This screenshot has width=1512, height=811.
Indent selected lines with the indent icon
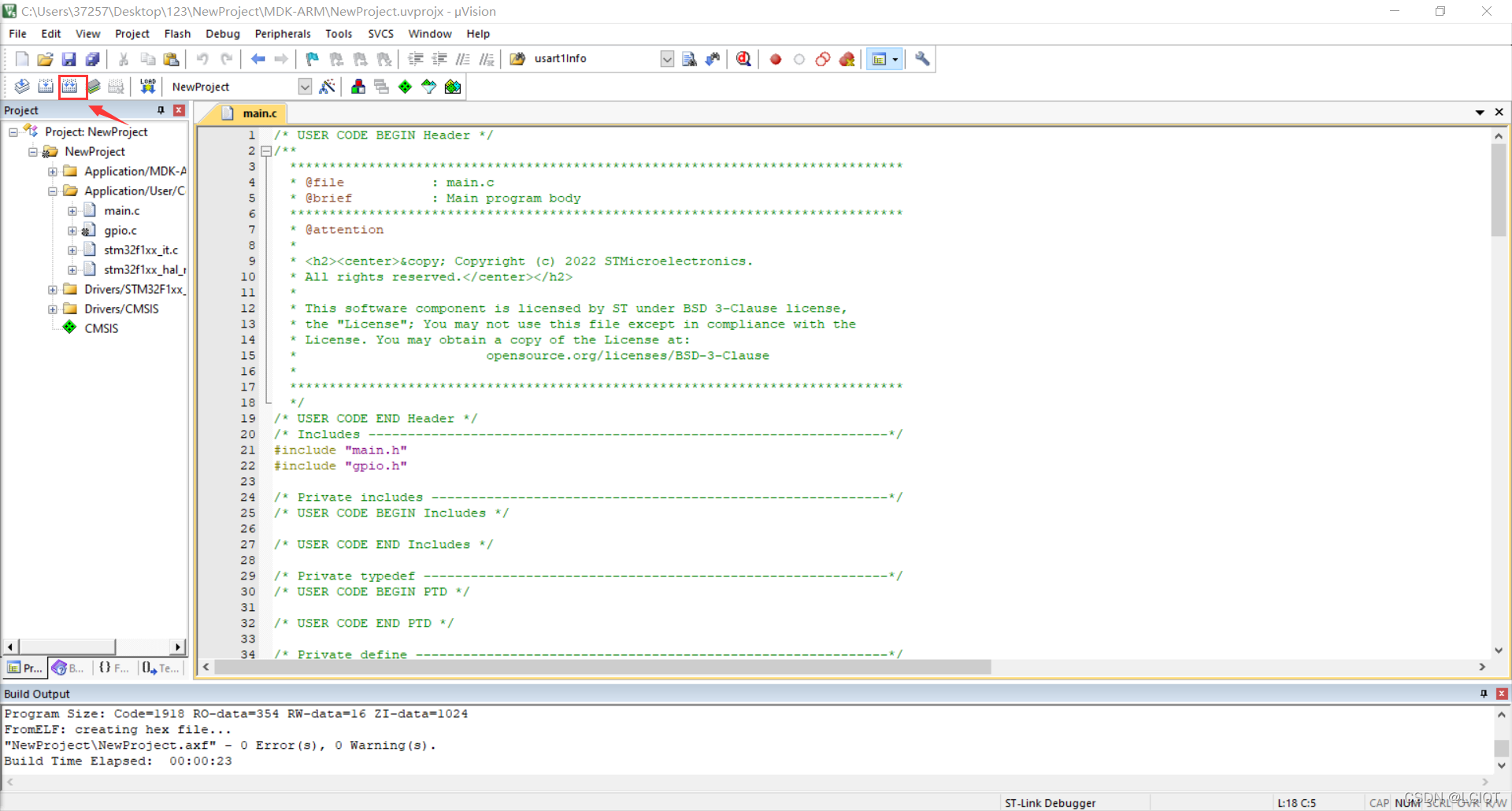[416, 59]
